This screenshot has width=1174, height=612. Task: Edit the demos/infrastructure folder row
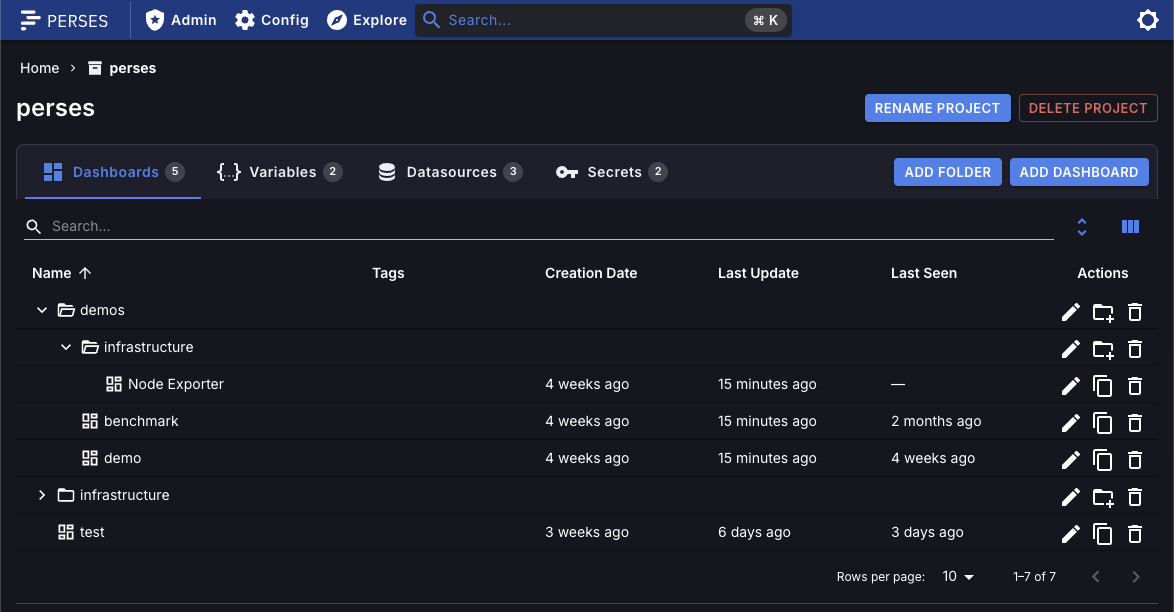(1071, 348)
